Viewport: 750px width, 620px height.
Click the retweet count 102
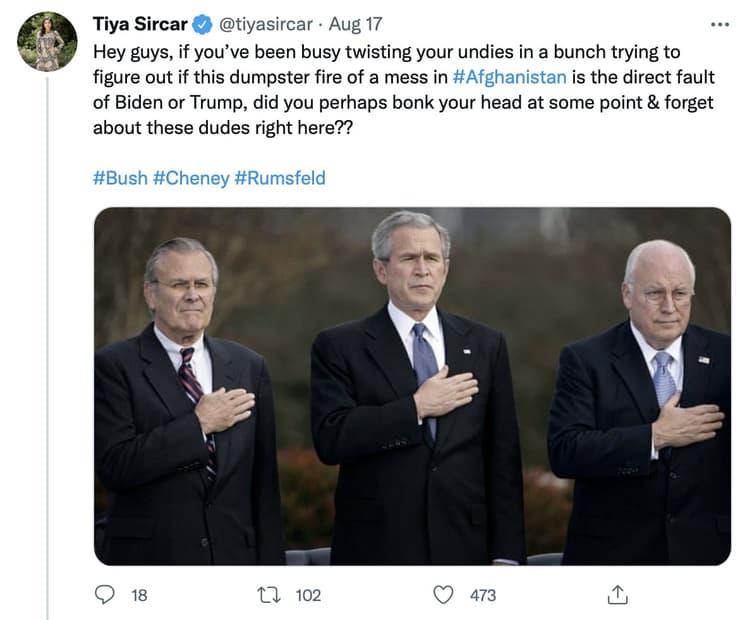tap(308, 595)
